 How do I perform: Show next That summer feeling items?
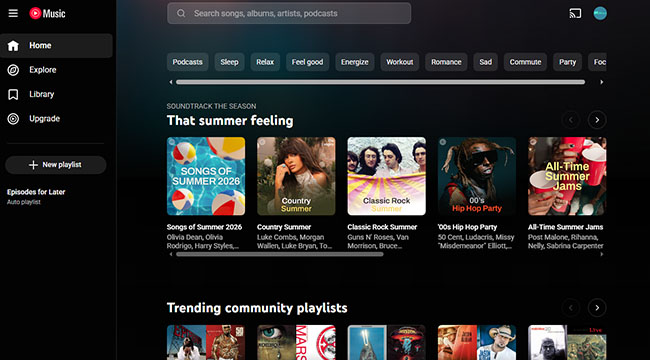coord(597,120)
